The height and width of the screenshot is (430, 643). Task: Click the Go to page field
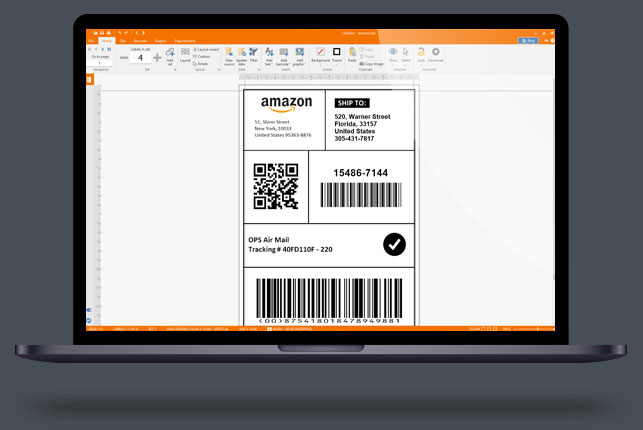click(99, 62)
